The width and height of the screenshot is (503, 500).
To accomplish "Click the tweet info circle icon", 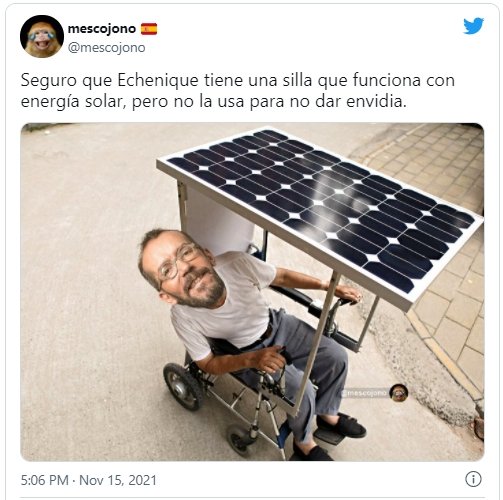I will [473, 479].
